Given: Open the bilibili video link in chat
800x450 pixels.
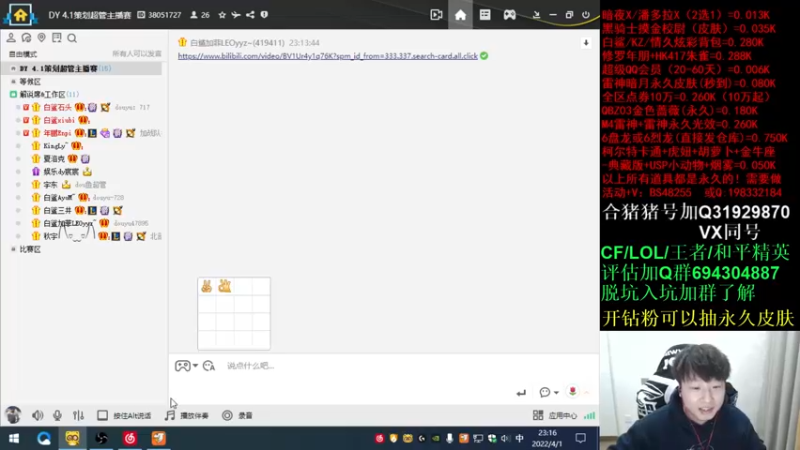Looking at the screenshot, I should coord(328,56).
